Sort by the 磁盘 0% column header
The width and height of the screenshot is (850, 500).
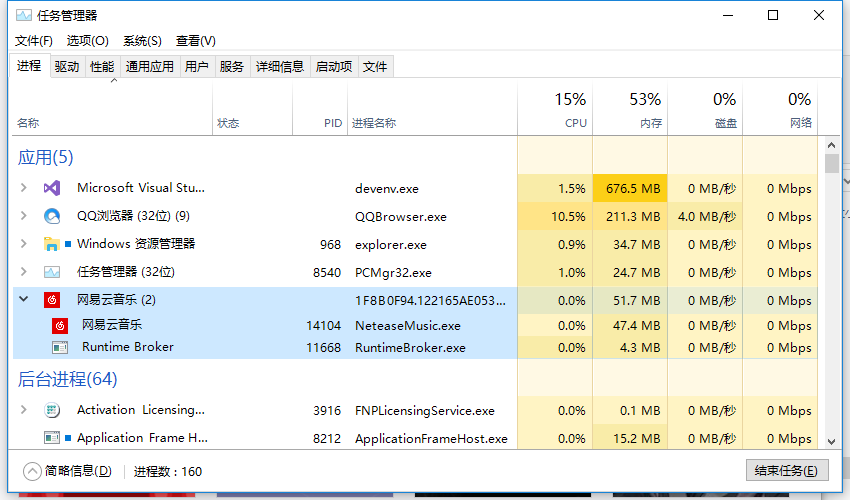pos(705,109)
